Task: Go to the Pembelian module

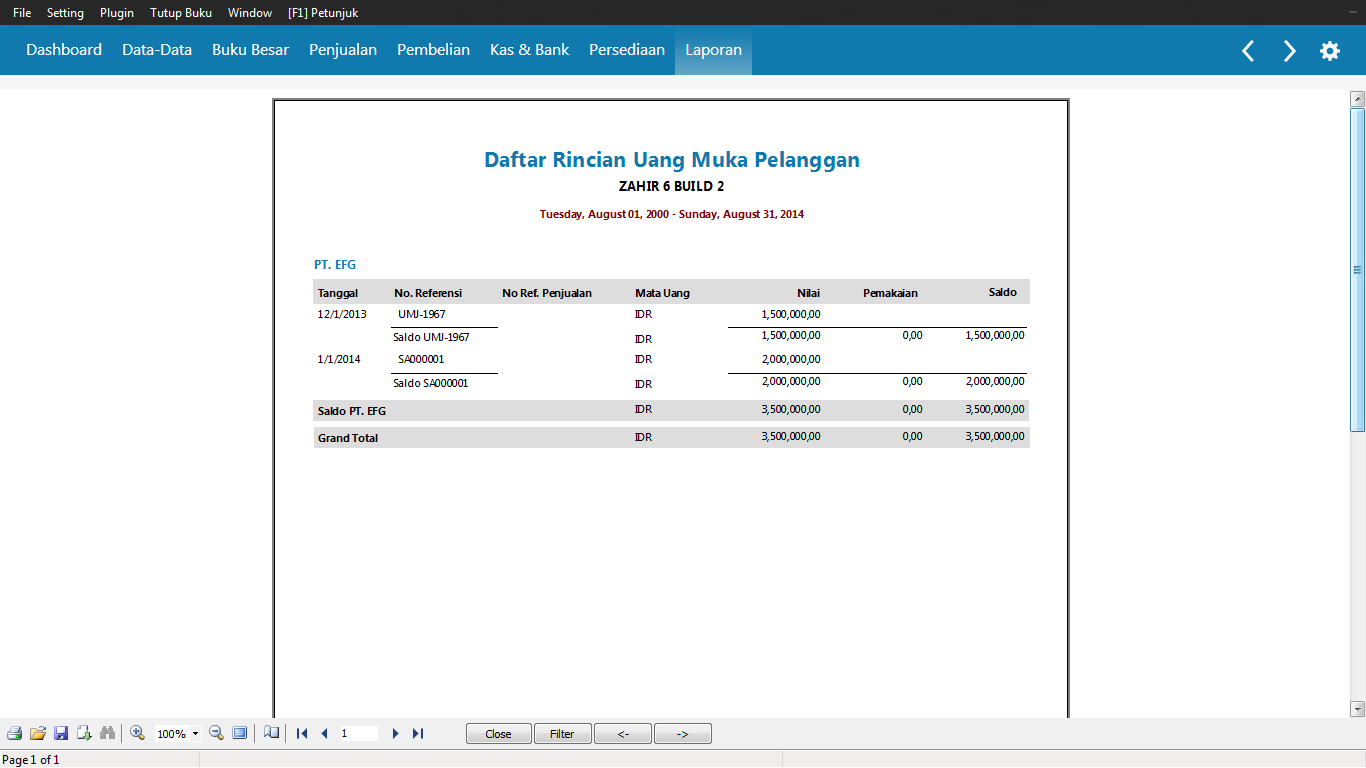Action: pos(433,50)
